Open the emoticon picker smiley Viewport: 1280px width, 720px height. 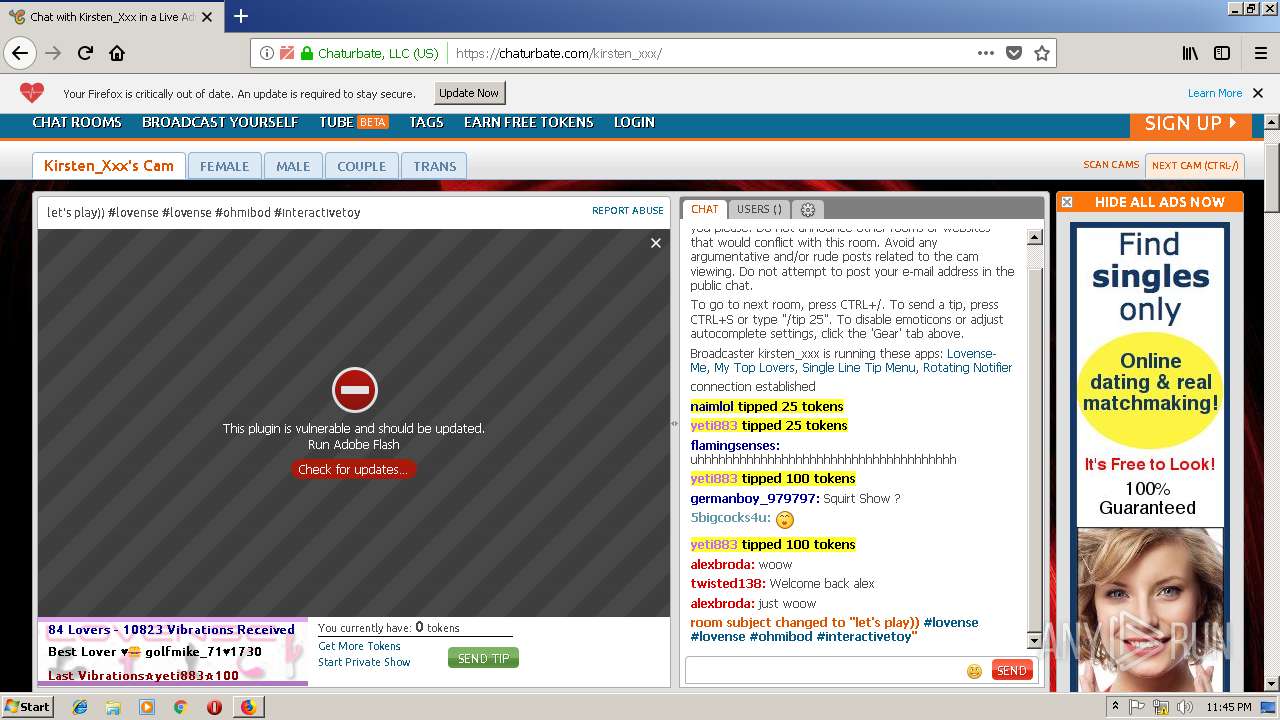click(x=974, y=671)
